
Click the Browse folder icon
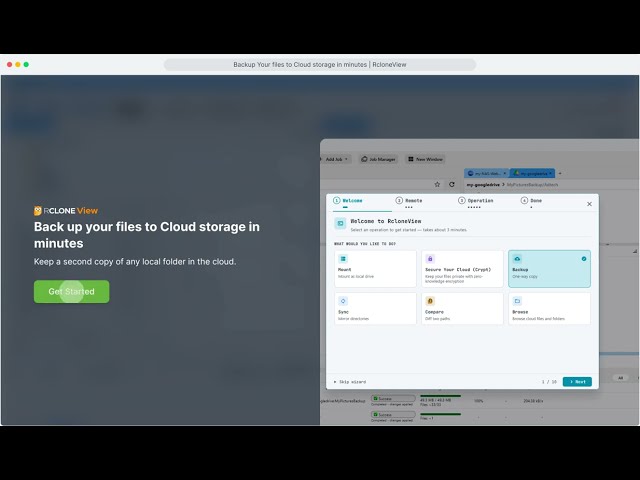point(517,301)
